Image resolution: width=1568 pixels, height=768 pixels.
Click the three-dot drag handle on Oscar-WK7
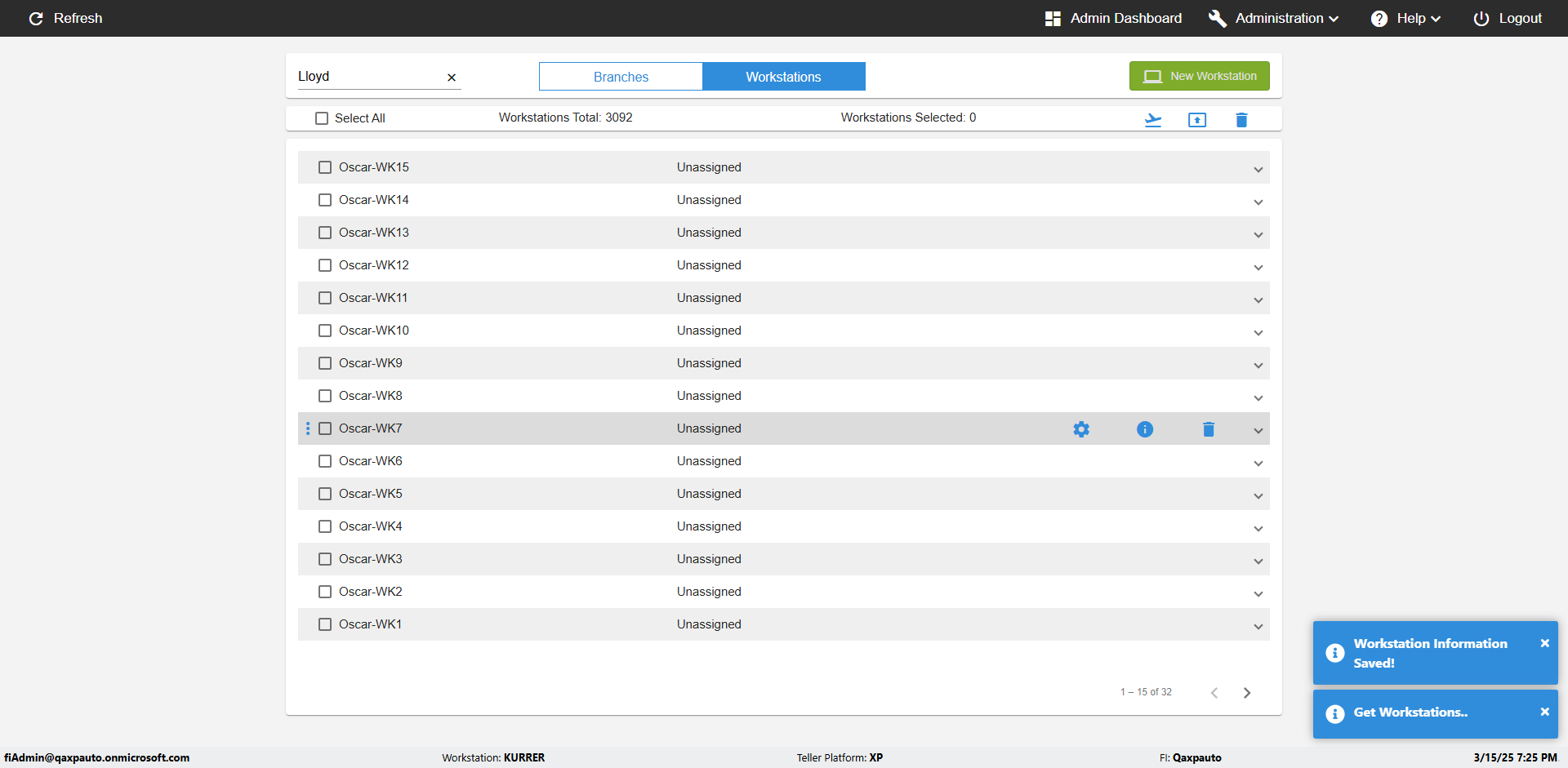tap(308, 428)
